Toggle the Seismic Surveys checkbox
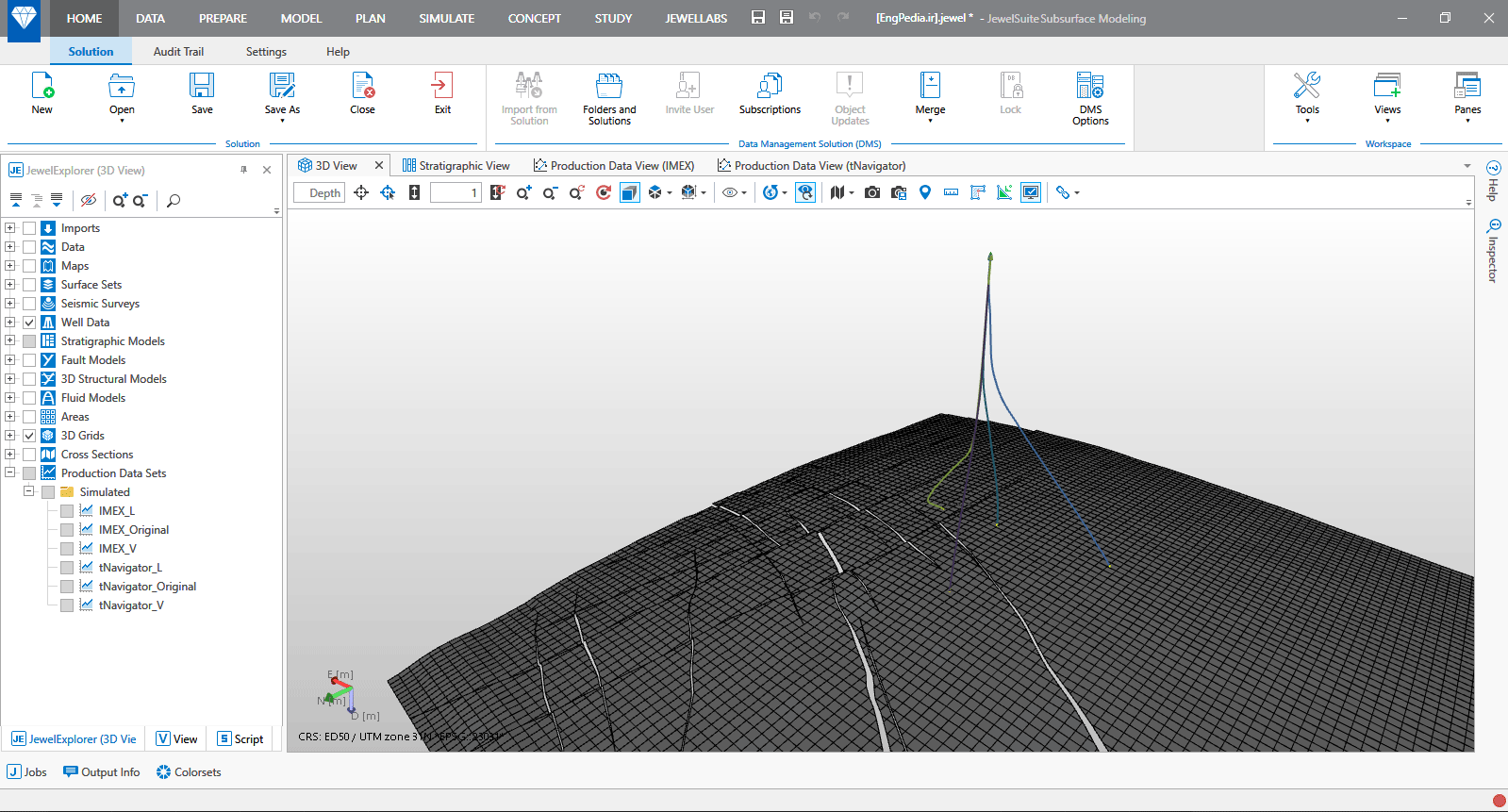The image size is (1508, 812). pos(29,304)
